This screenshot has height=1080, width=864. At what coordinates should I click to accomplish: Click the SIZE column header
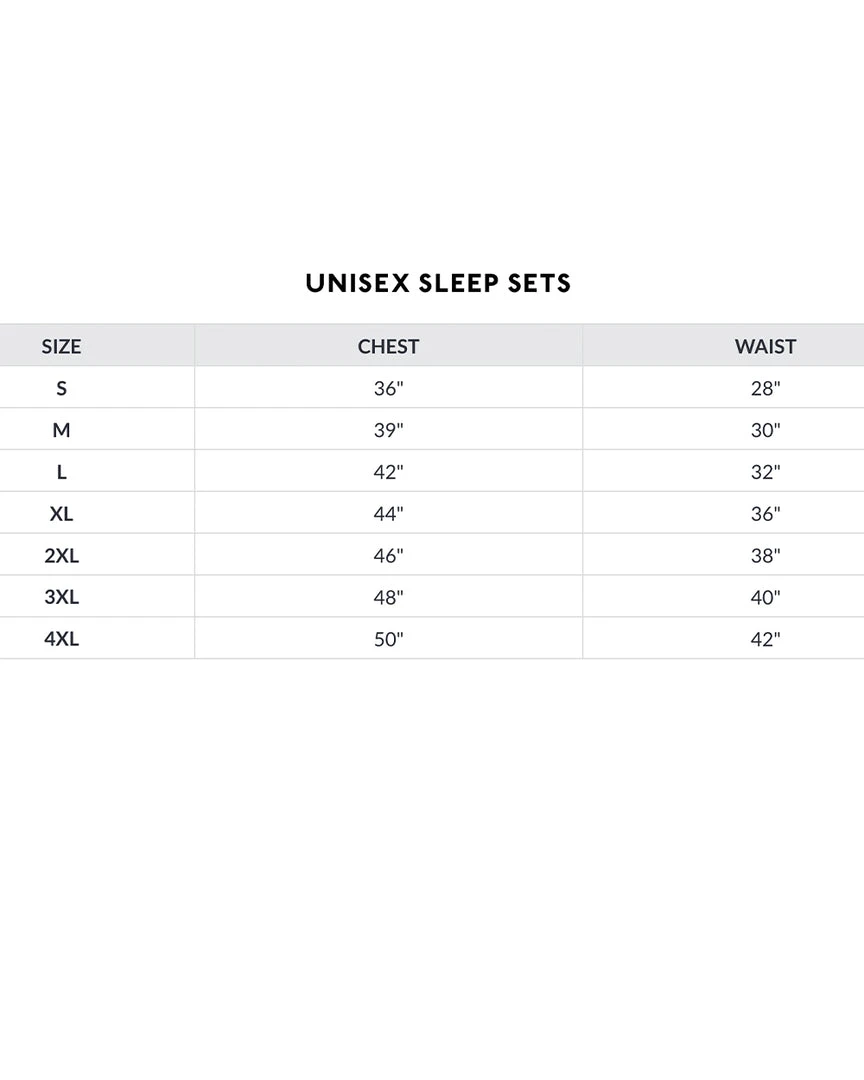point(61,346)
